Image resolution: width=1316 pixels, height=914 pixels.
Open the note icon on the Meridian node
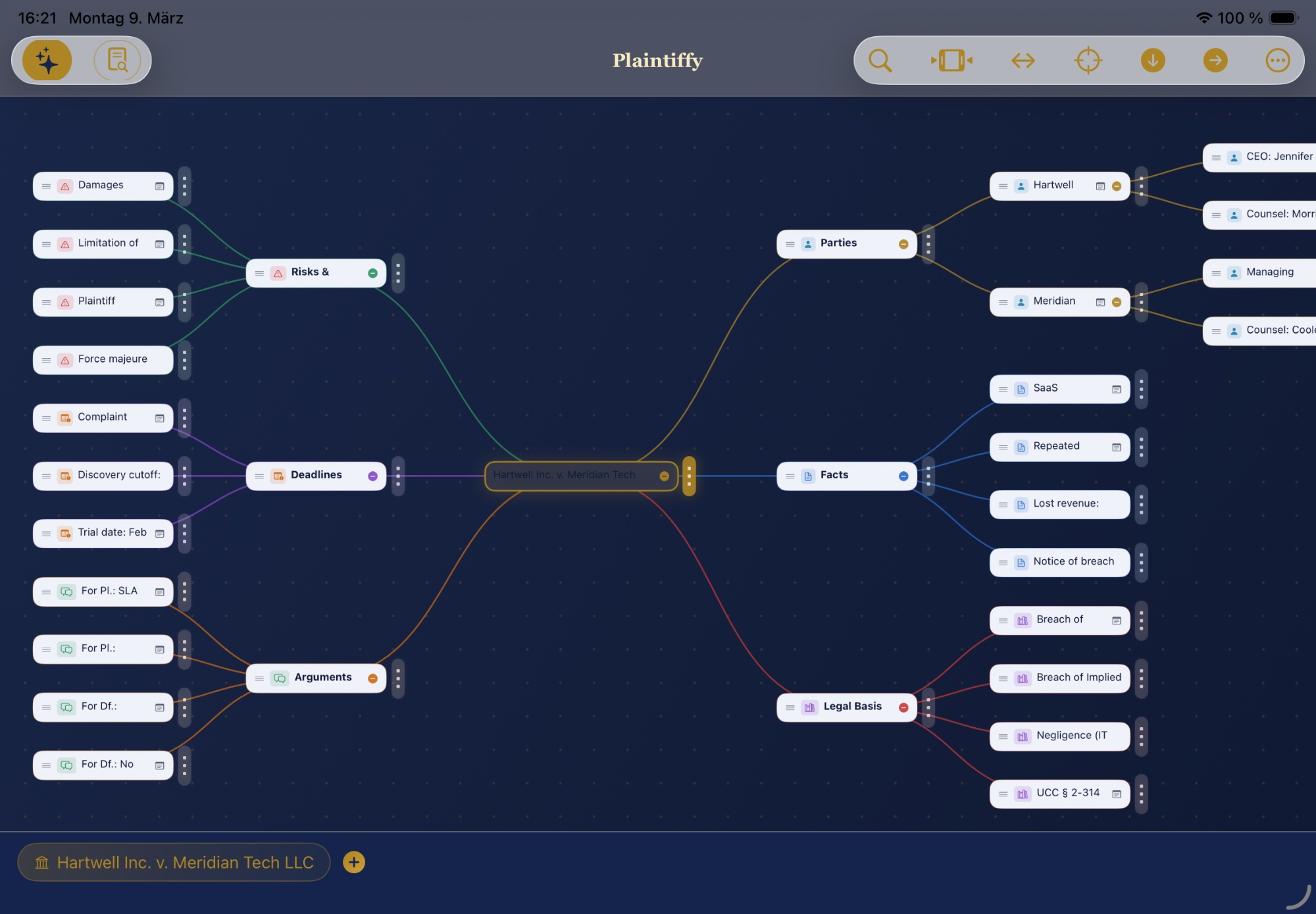click(1101, 301)
